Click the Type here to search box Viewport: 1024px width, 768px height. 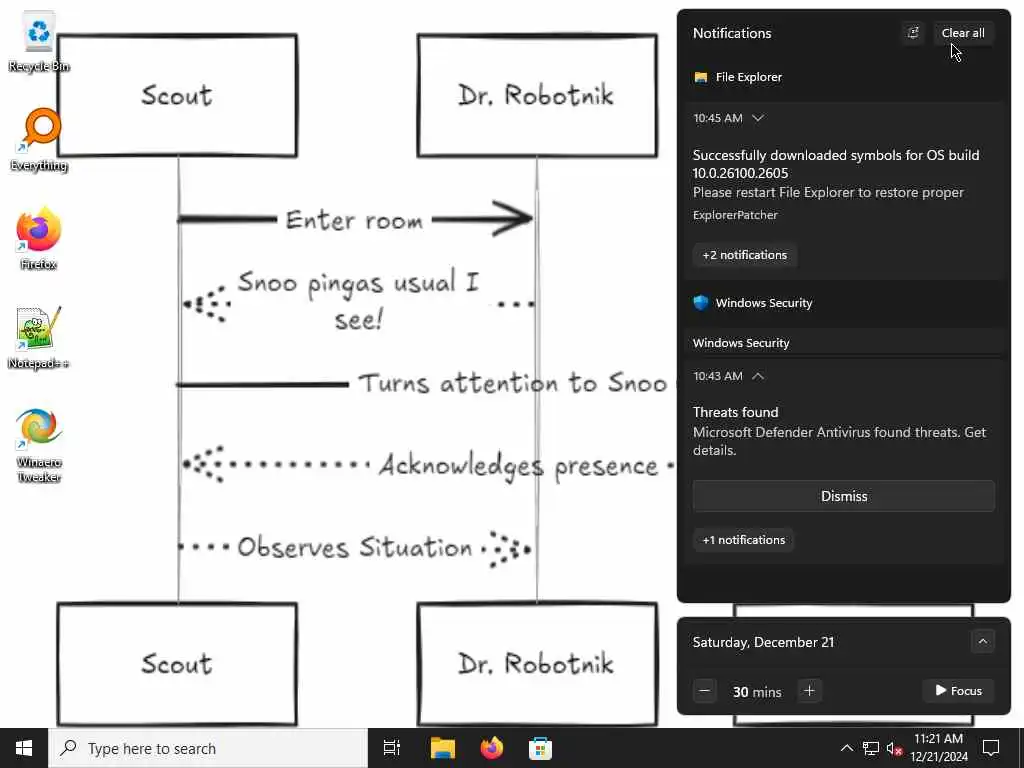[208, 748]
